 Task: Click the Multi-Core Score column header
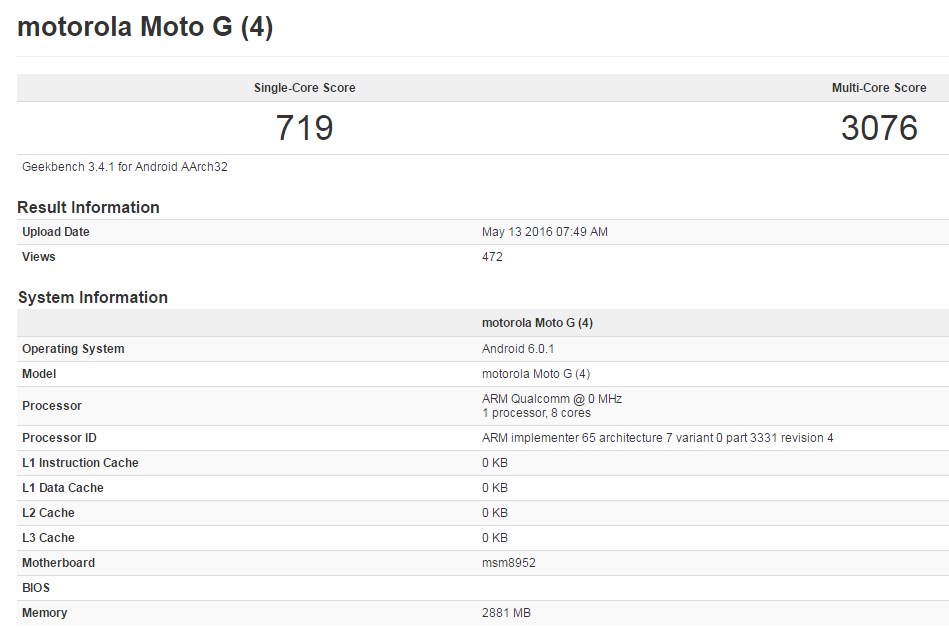click(879, 88)
